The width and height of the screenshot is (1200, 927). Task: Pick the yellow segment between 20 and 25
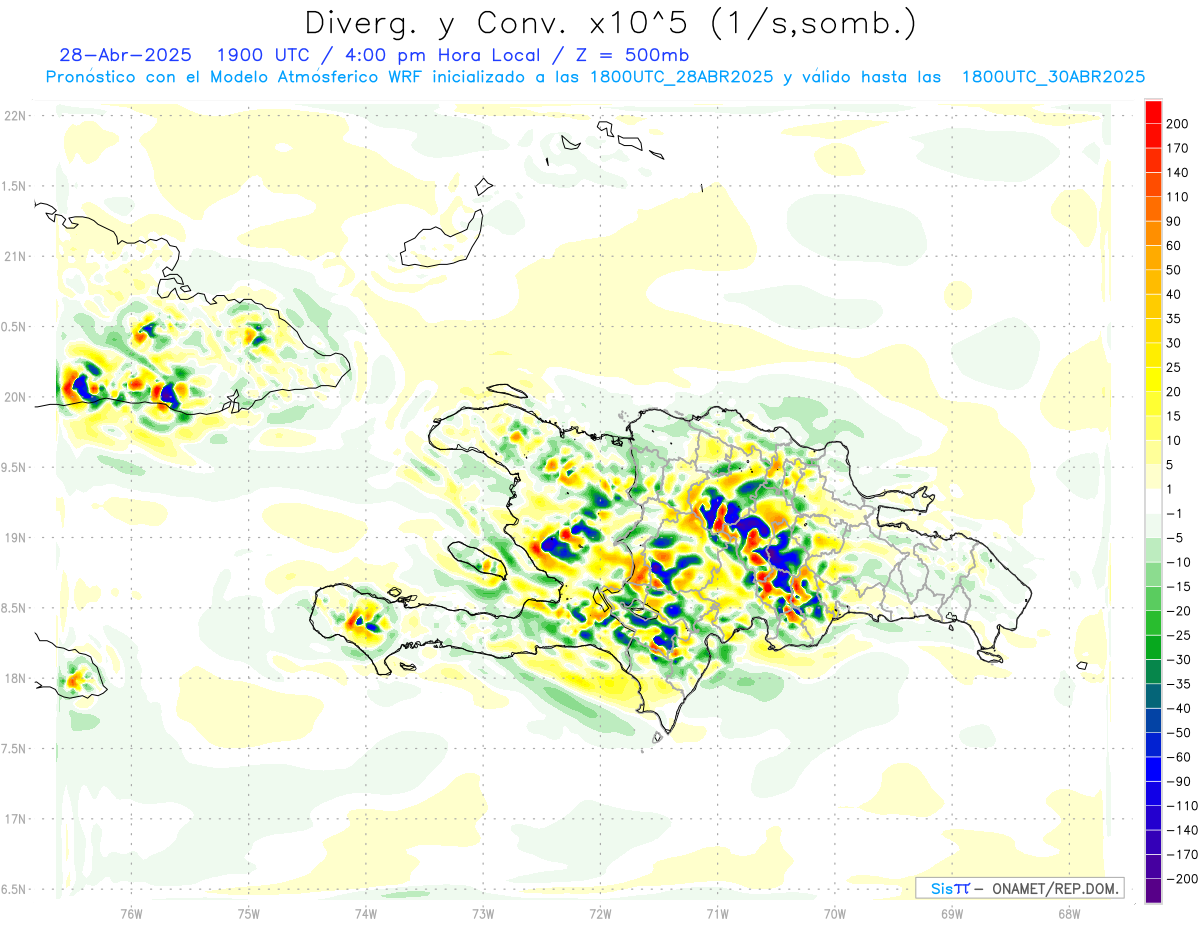[1153, 379]
